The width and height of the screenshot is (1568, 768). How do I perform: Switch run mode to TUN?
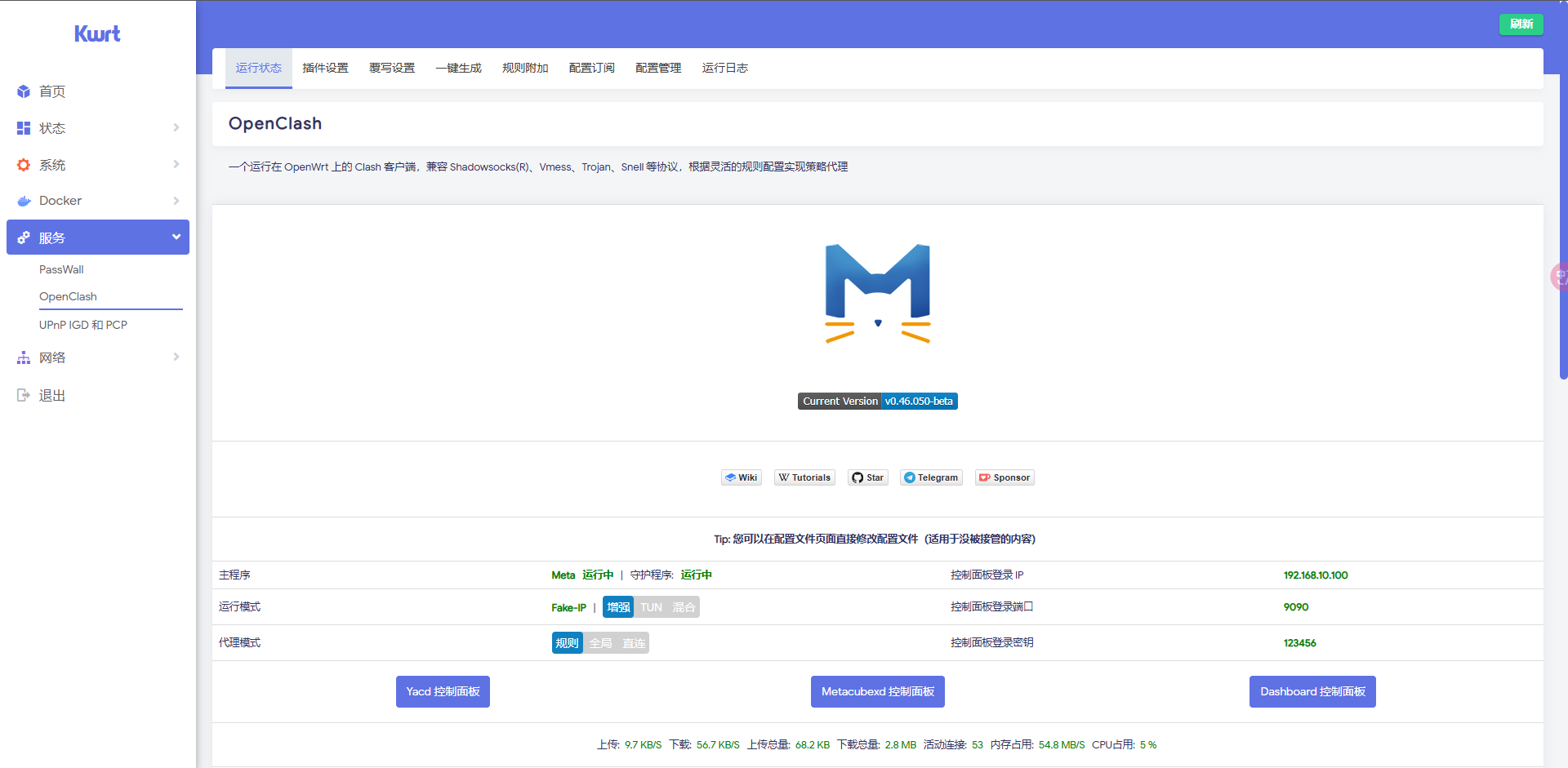pyautogui.click(x=651, y=607)
